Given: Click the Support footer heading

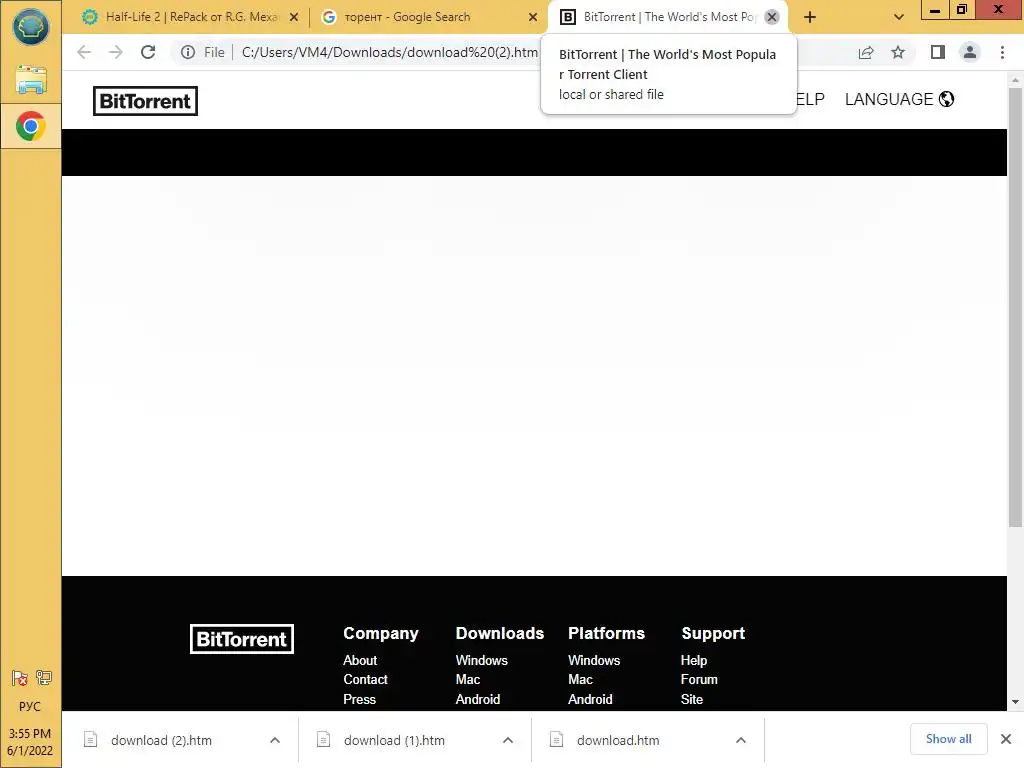Looking at the screenshot, I should pos(713,633).
